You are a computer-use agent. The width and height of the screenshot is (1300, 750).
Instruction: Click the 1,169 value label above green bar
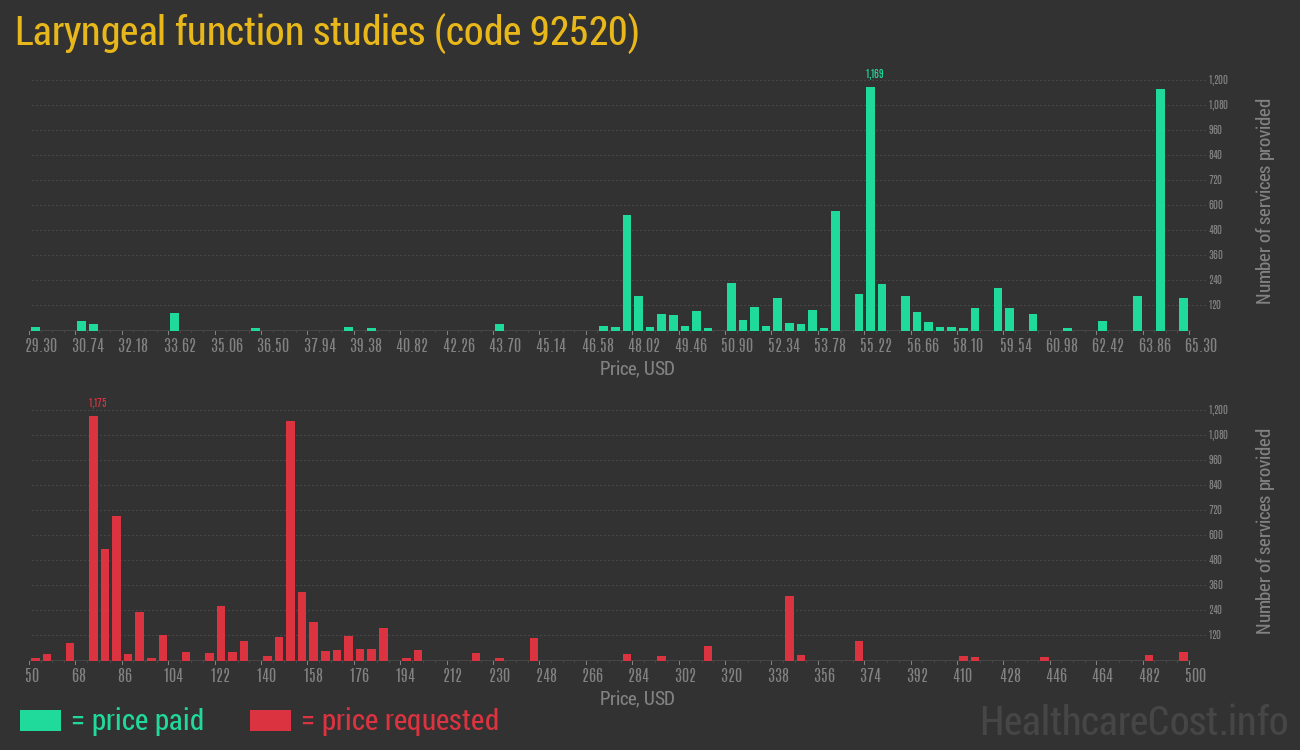pyautogui.click(x=874, y=74)
